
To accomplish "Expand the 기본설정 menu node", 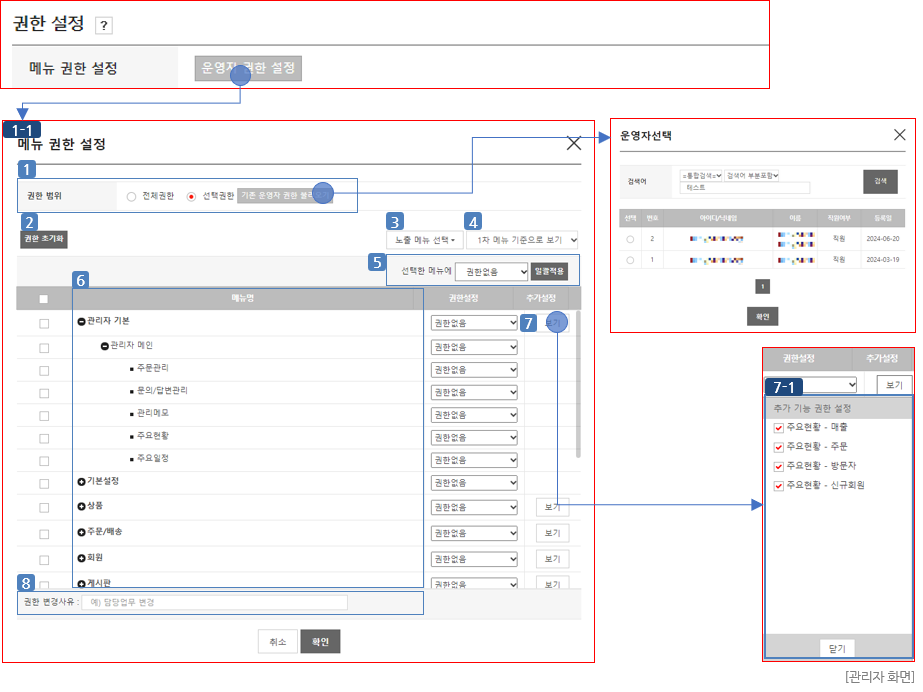I will [82, 481].
